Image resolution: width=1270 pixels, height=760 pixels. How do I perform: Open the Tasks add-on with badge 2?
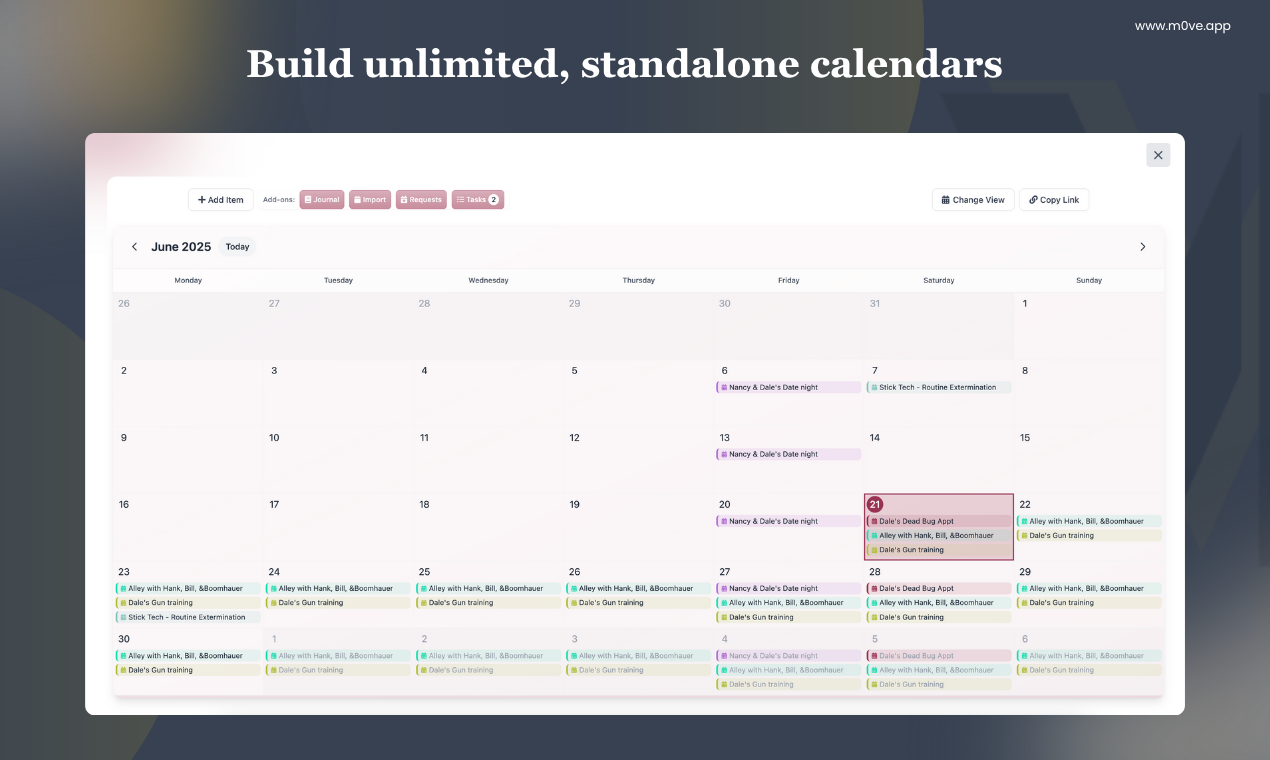pyautogui.click(x=478, y=200)
